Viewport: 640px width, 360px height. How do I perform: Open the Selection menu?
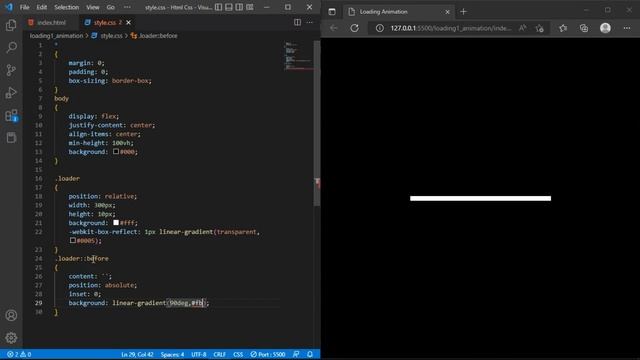pos(67,7)
